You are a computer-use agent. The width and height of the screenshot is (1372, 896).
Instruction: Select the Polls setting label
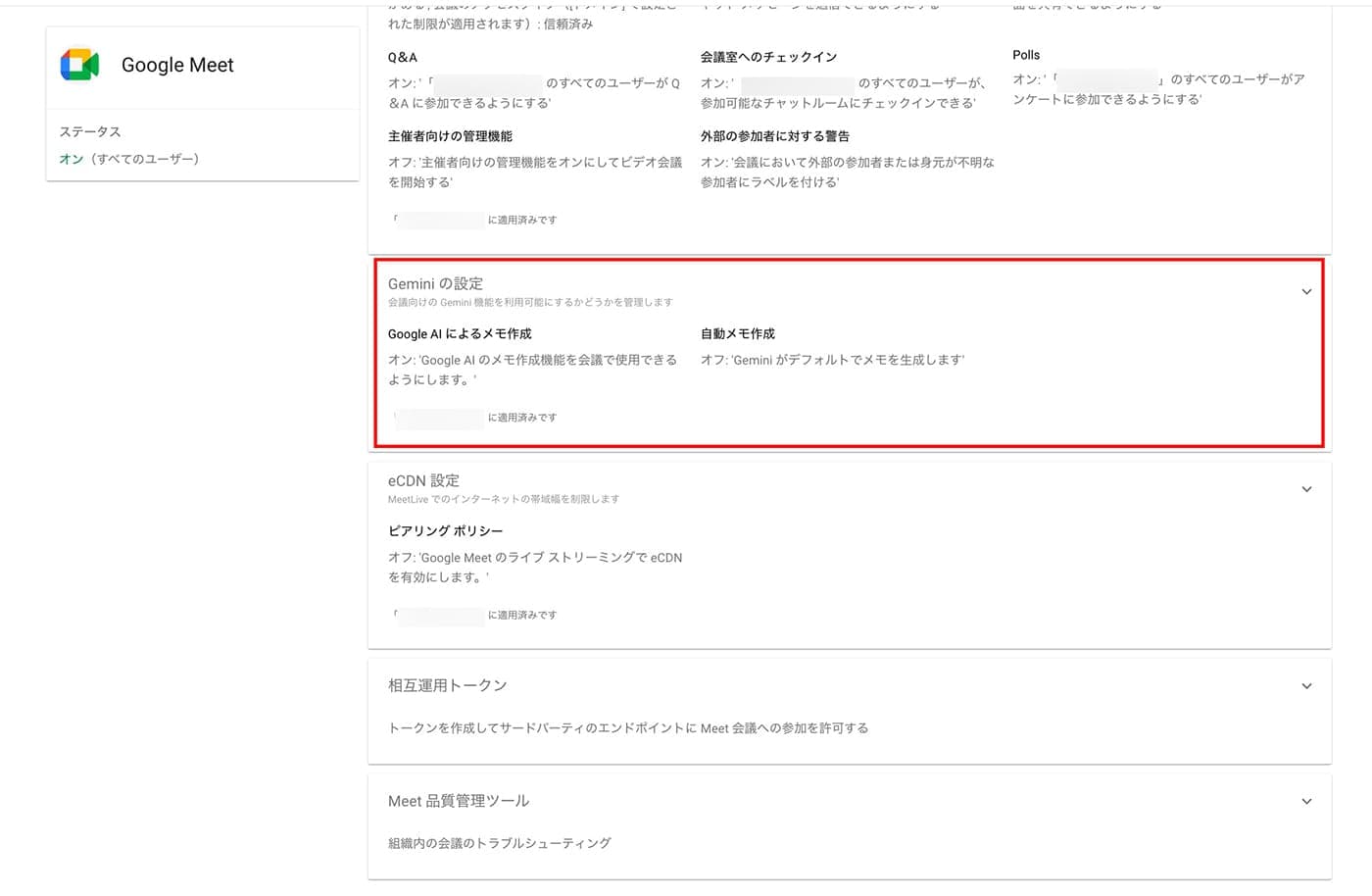tap(1026, 55)
